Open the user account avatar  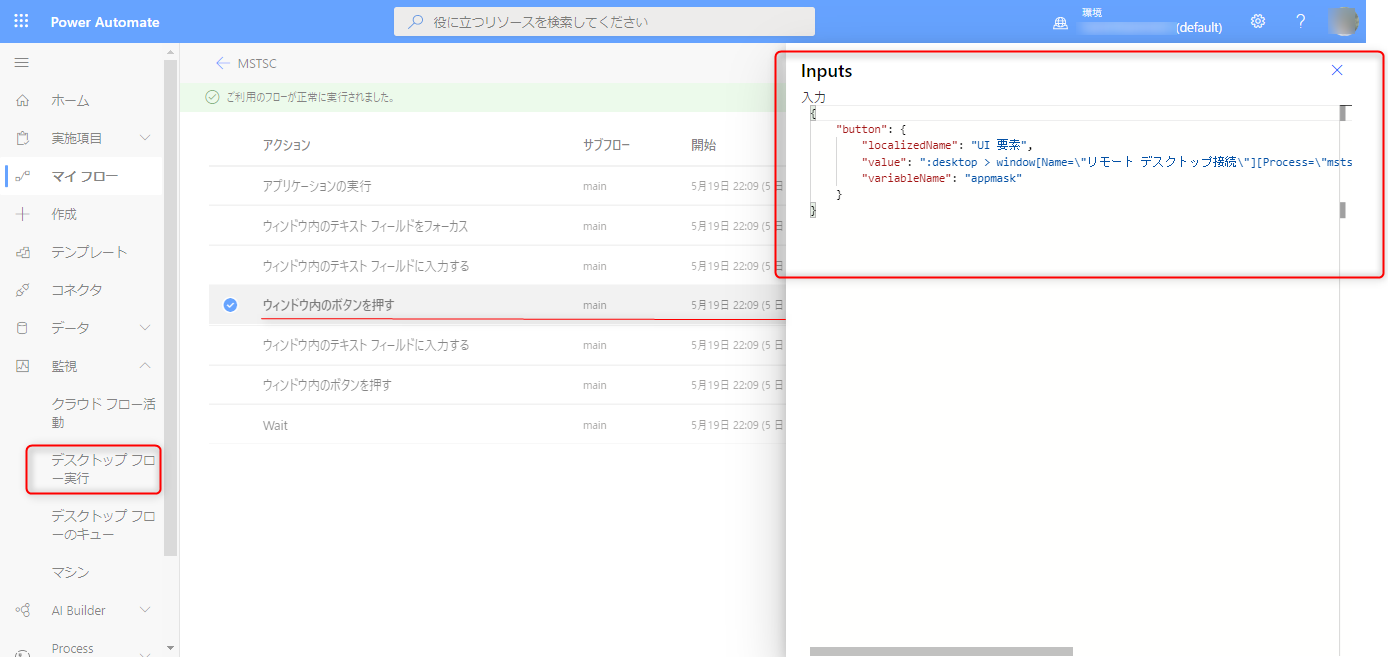click(1343, 21)
